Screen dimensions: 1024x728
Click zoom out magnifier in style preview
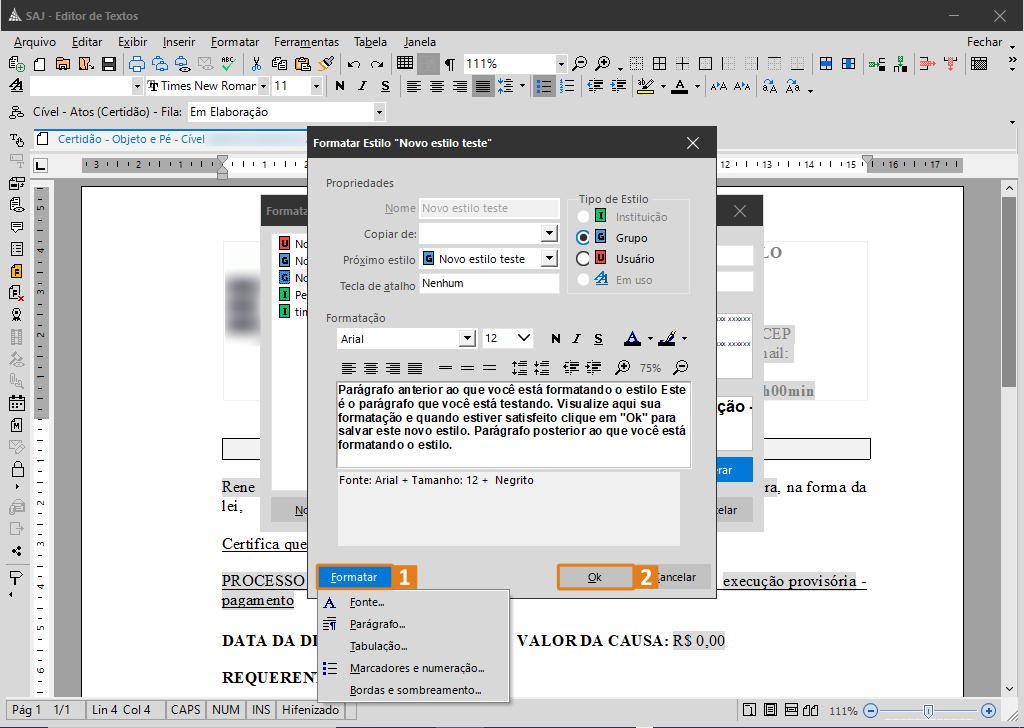click(680, 368)
